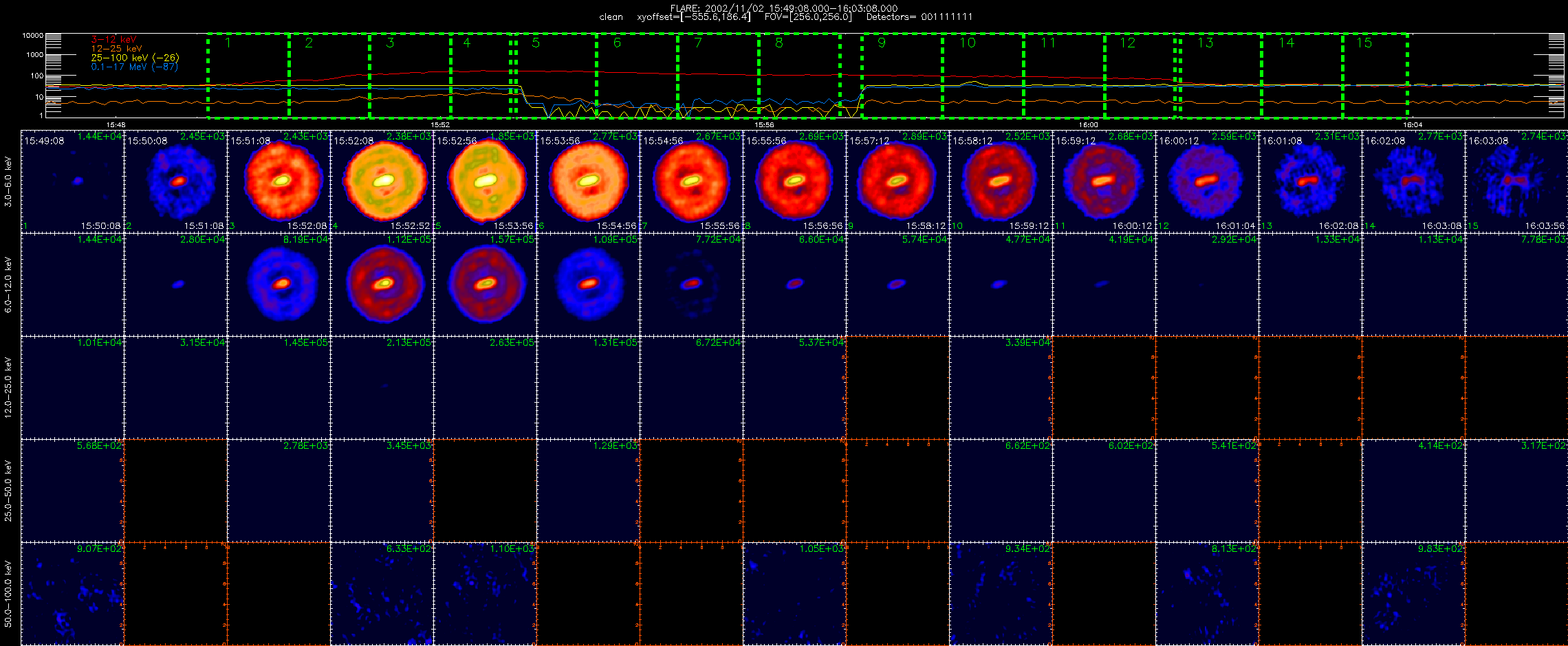Click the yellow '25-100 keV (-26)' legend entry
This screenshot has width=1568, height=646.
(135, 58)
